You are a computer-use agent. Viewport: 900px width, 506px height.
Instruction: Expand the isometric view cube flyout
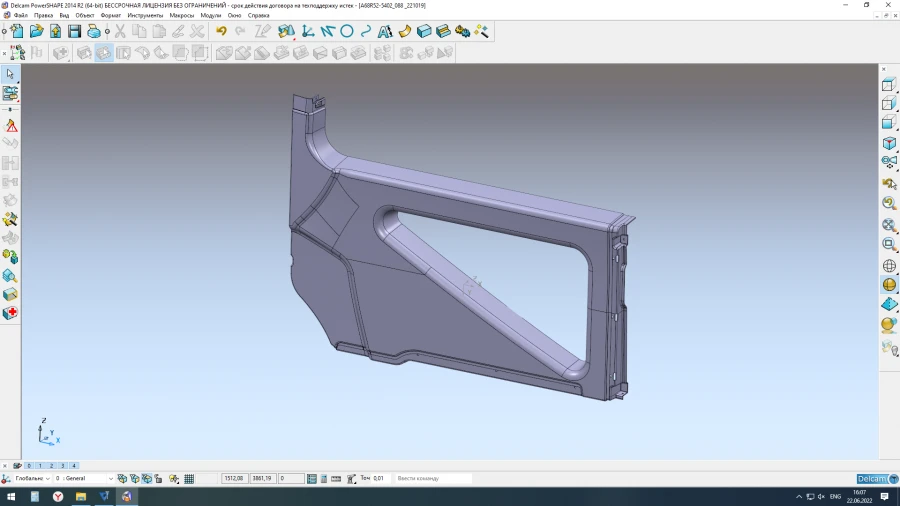[x=889, y=143]
